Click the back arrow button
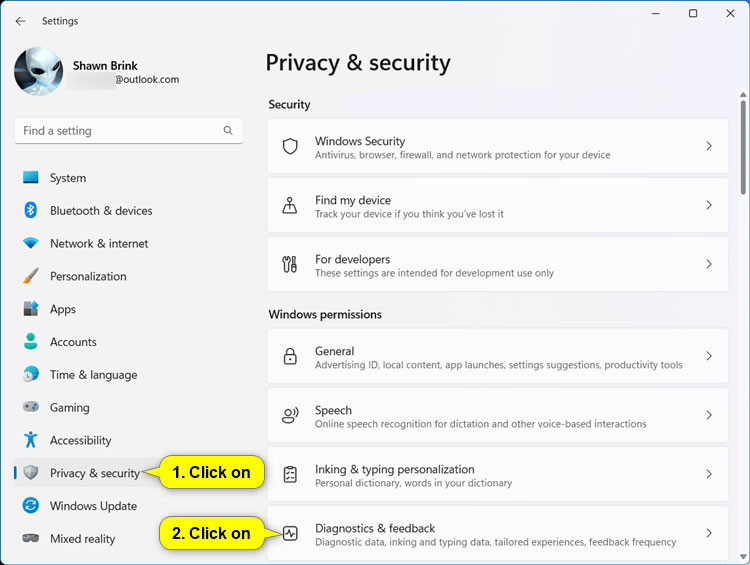Image resolution: width=750 pixels, height=565 pixels. pos(20,21)
